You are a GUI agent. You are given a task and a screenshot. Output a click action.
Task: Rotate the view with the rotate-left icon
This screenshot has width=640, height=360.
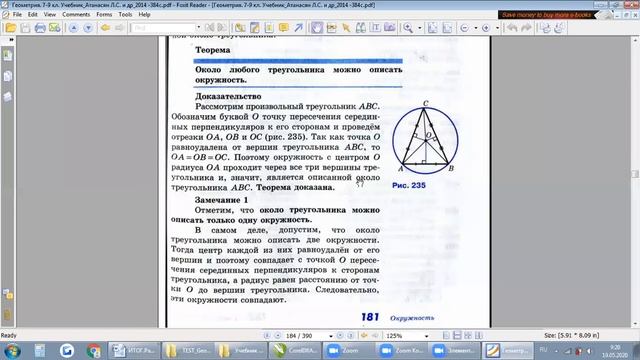(545, 28)
